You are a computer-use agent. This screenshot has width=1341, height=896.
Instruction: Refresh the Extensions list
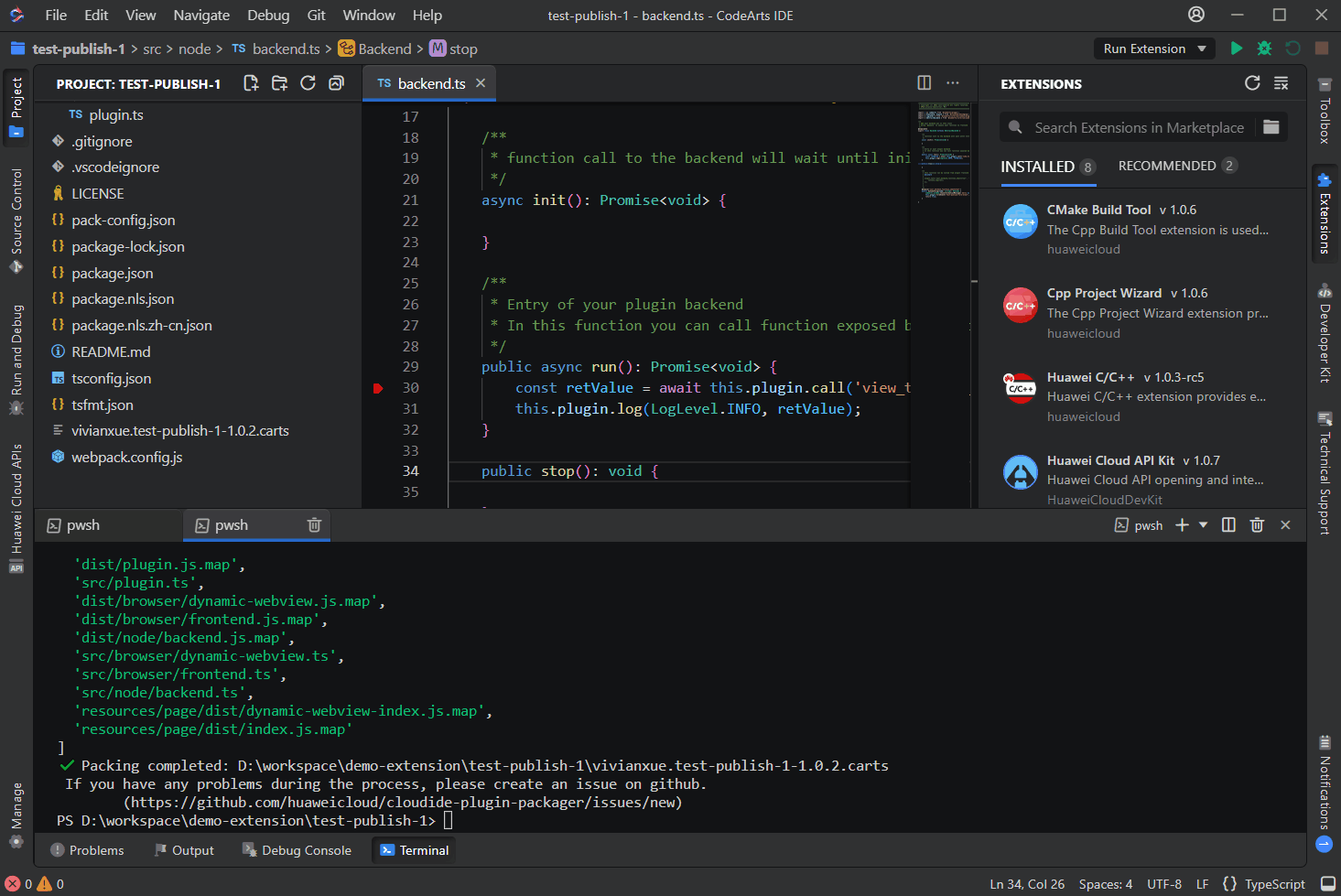click(x=1252, y=83)
